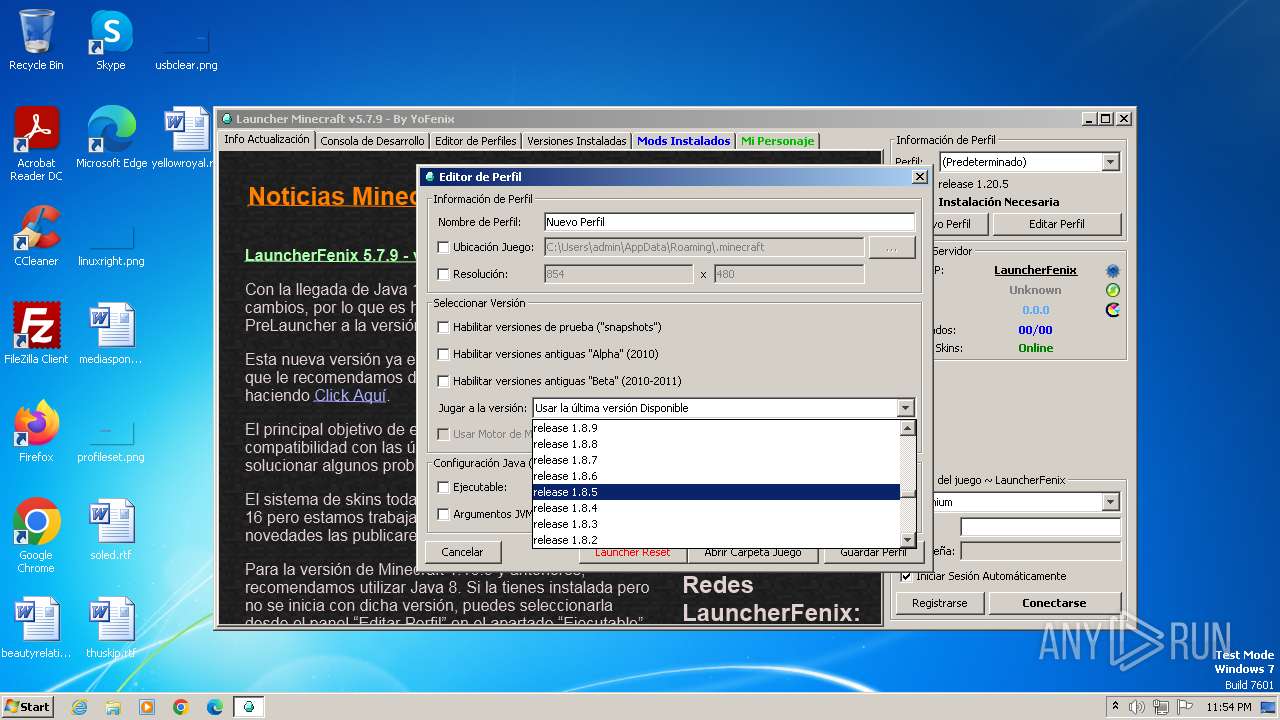1280x720 pixels.
Task: Open account type dropdown in login panel
Action: (1110, 502)
